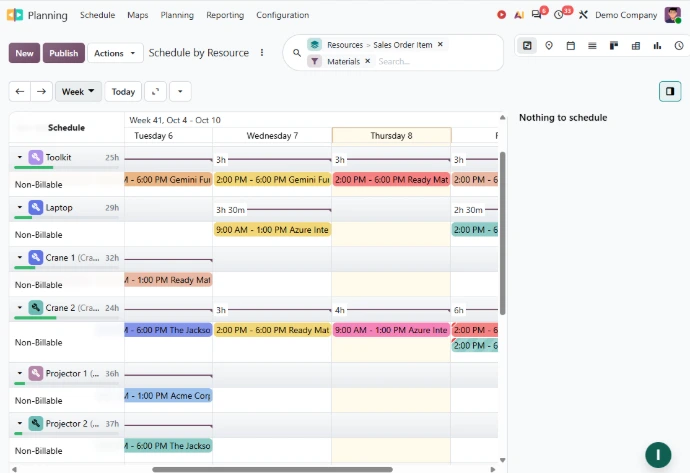690x473 pixels.
Task: Switch to Kanban view icon
Action: (614, 45)
